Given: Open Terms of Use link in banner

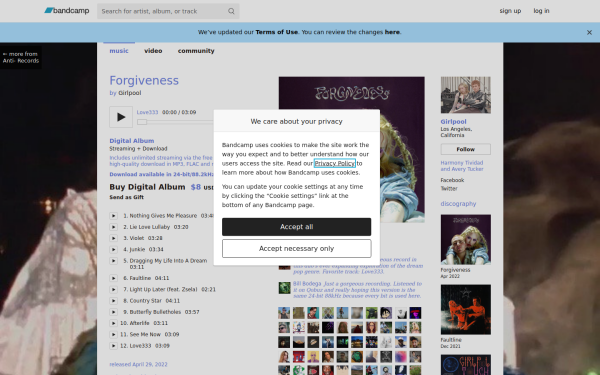Looking at the screenshot, I should (277, 32).
